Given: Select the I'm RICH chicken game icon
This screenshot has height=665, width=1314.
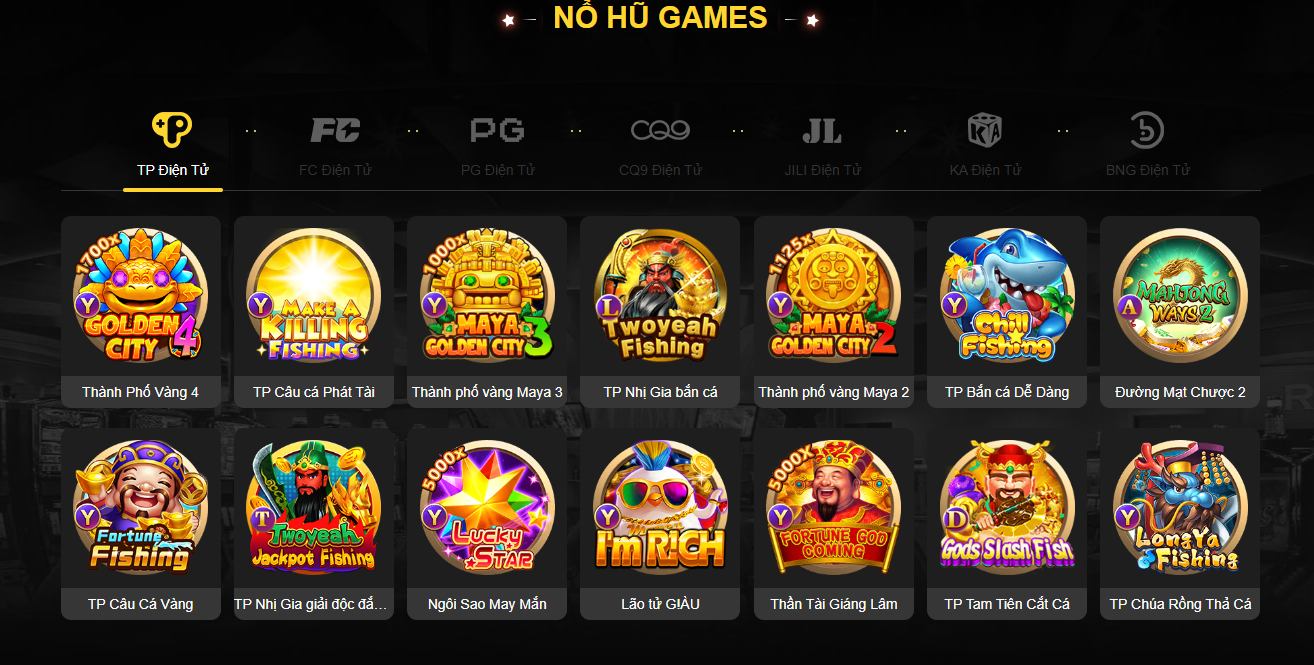Looking at the screenshot, I should (660, 507).
